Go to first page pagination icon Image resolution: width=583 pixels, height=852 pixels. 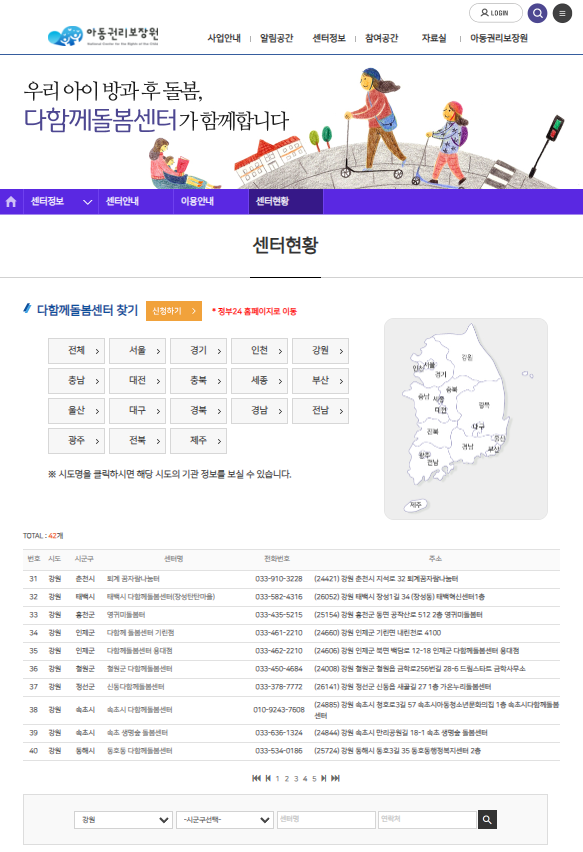coord(256,779)
